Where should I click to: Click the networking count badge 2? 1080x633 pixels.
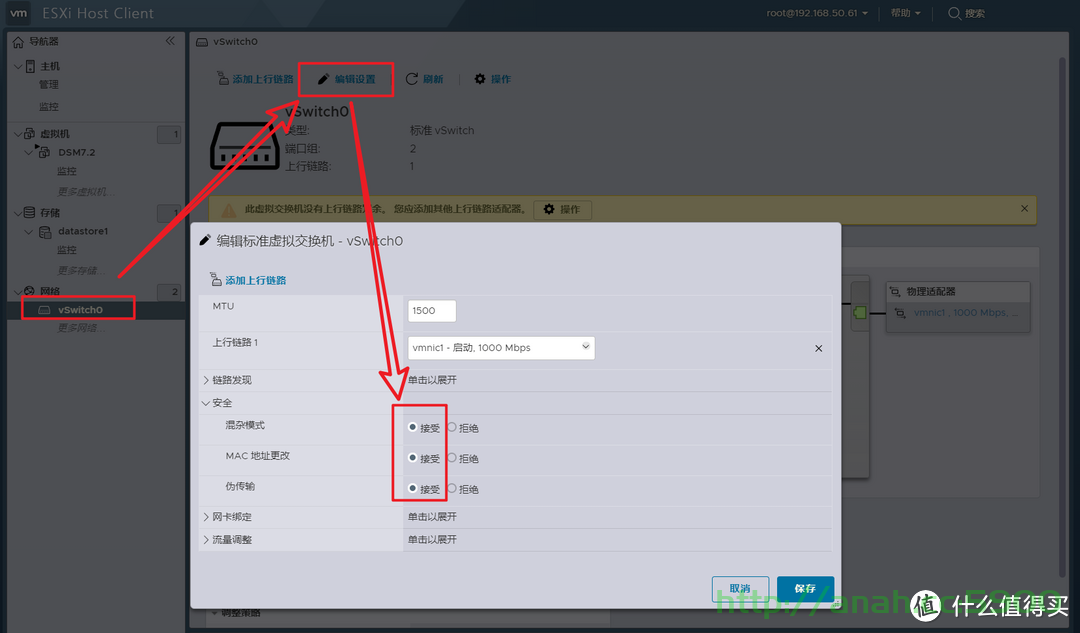point(169,292)
